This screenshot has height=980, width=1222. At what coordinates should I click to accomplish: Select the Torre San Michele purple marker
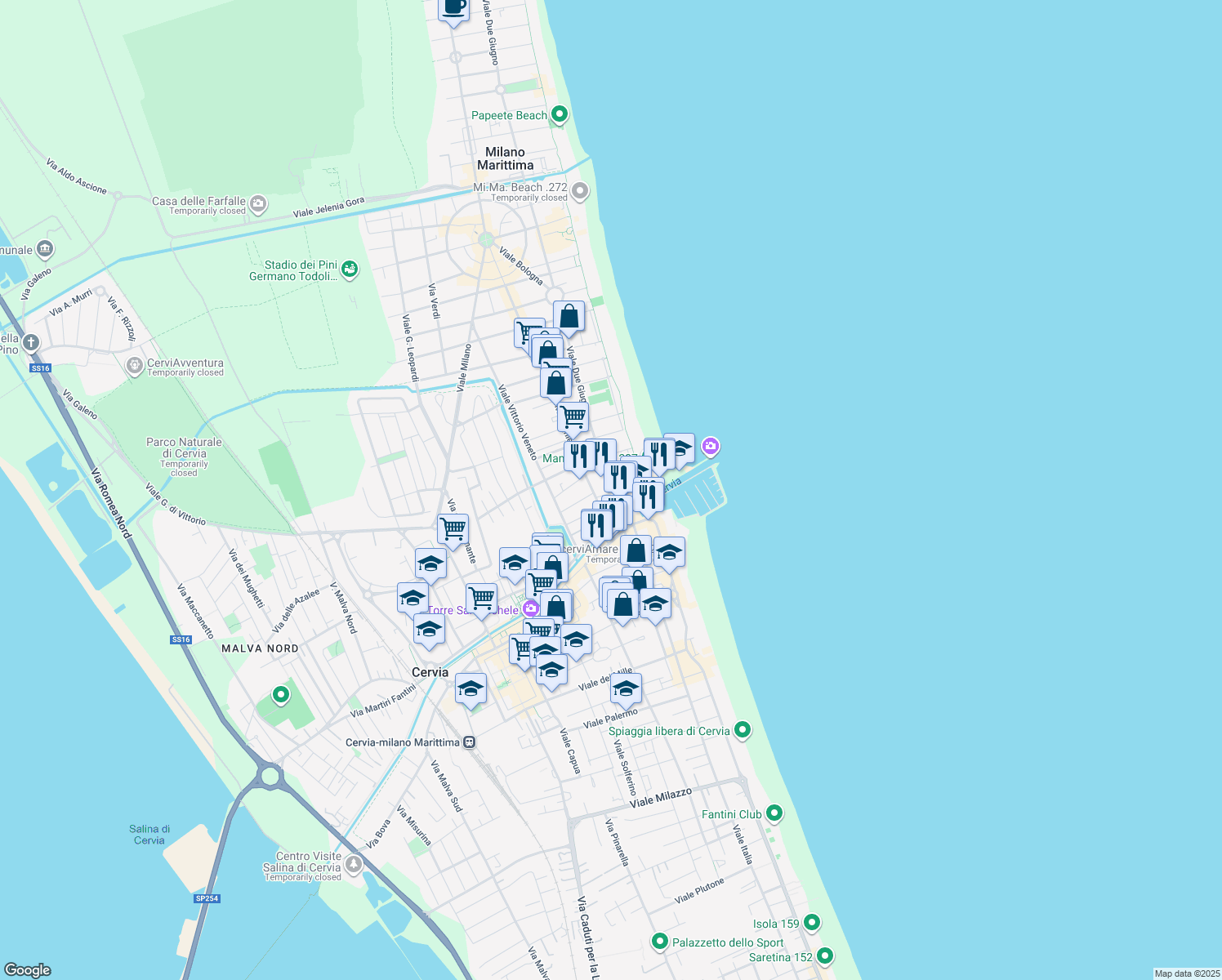(532, 608)
